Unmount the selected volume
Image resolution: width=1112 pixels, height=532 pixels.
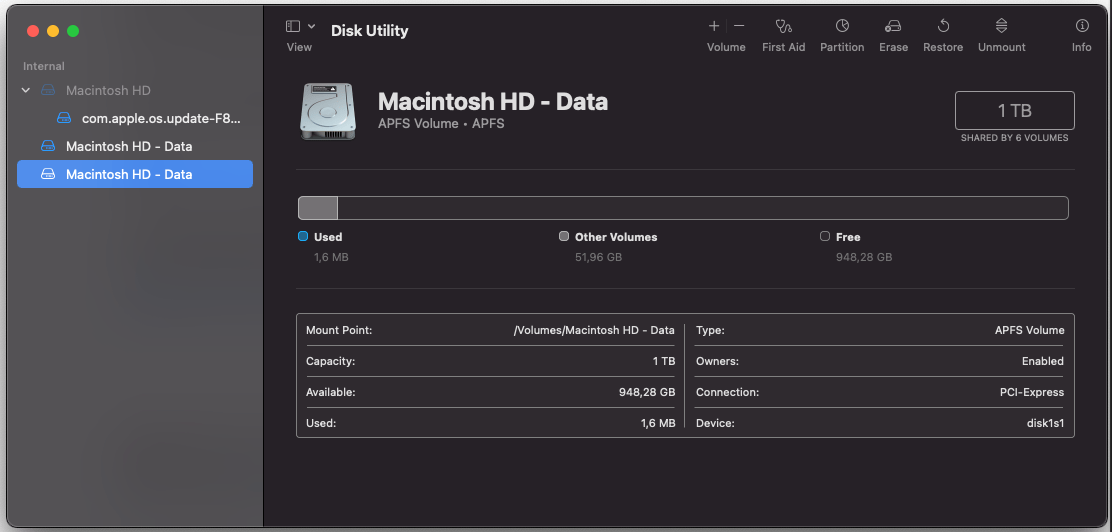click(x=1001, y=26)
